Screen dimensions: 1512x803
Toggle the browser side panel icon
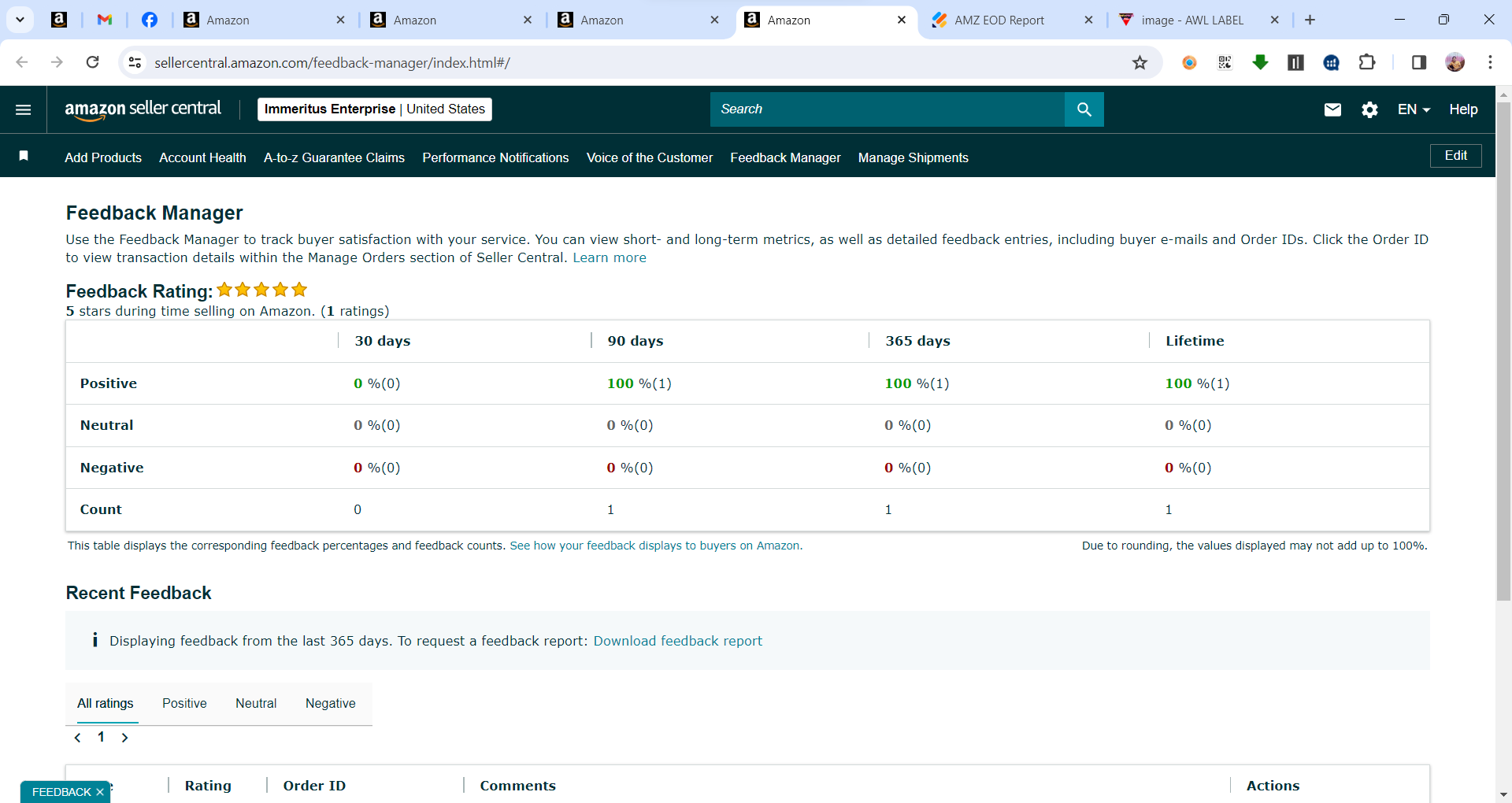click(x=1419, y=62)
